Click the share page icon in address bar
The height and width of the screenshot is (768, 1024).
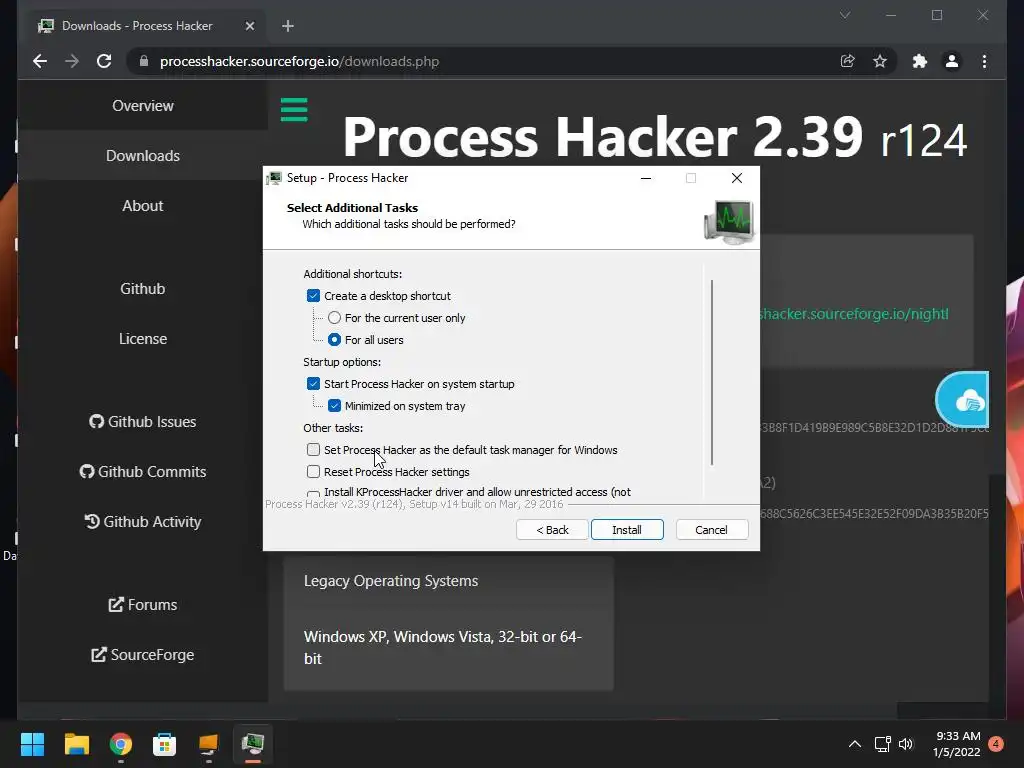[x=848, y=61]
